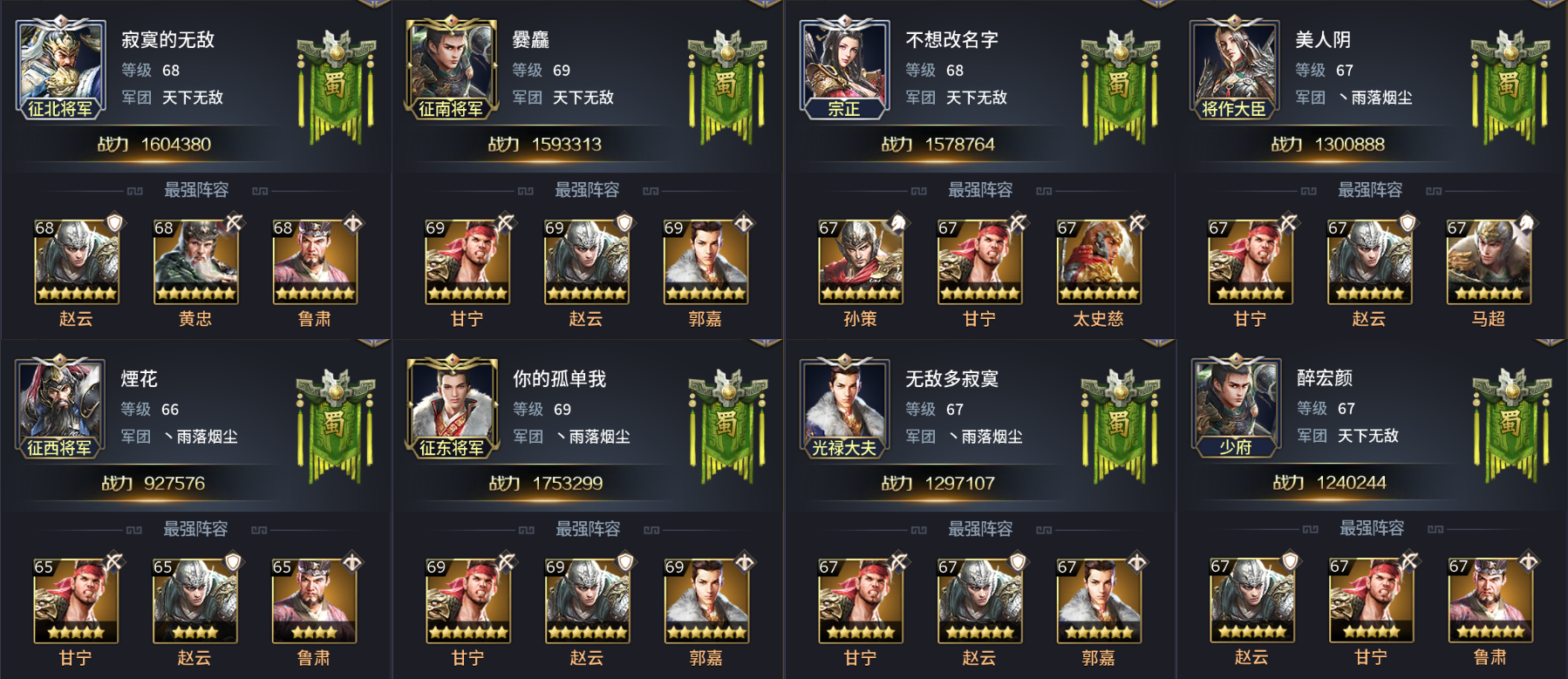
Task: Click 郭嘉 hero card in 你的孤单我's lineup
Action: click(x=706, y=601)
